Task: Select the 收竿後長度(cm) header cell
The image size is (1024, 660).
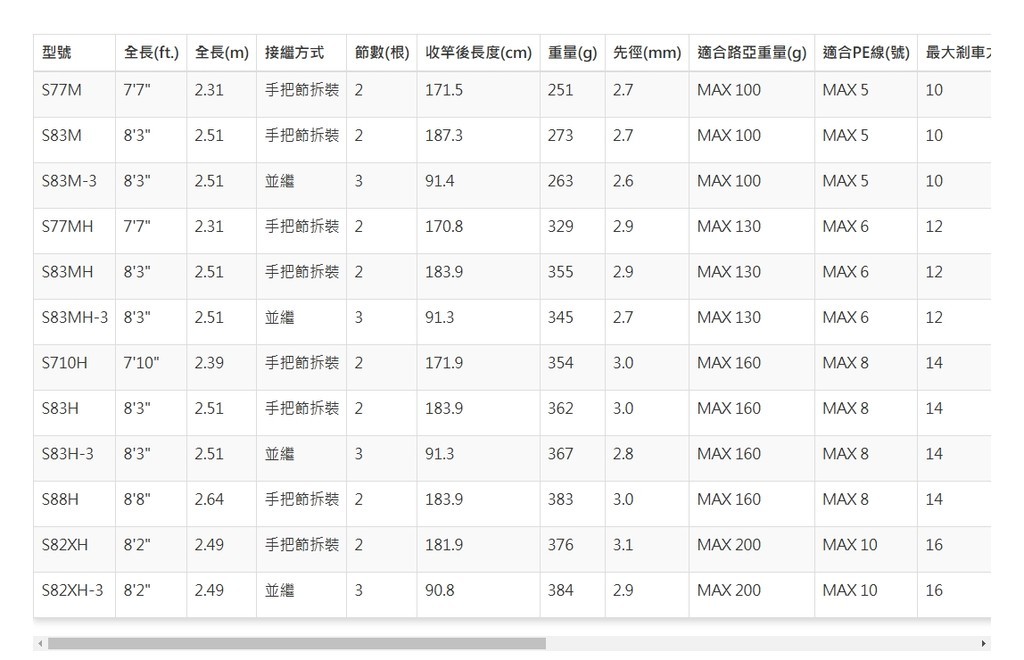Action: pos(478,52)
